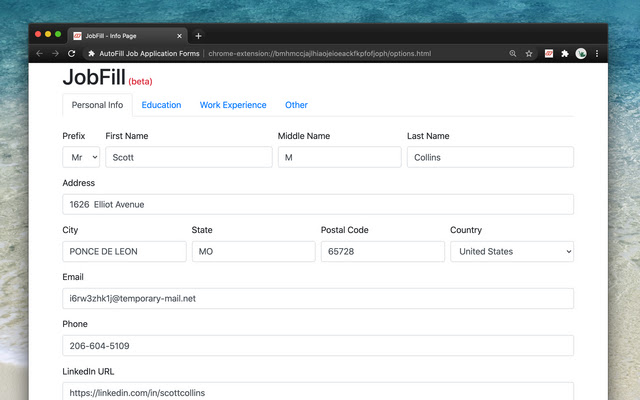Open the Extensions puzzle piece menu

pyautogui.click(x=565, y=53)
